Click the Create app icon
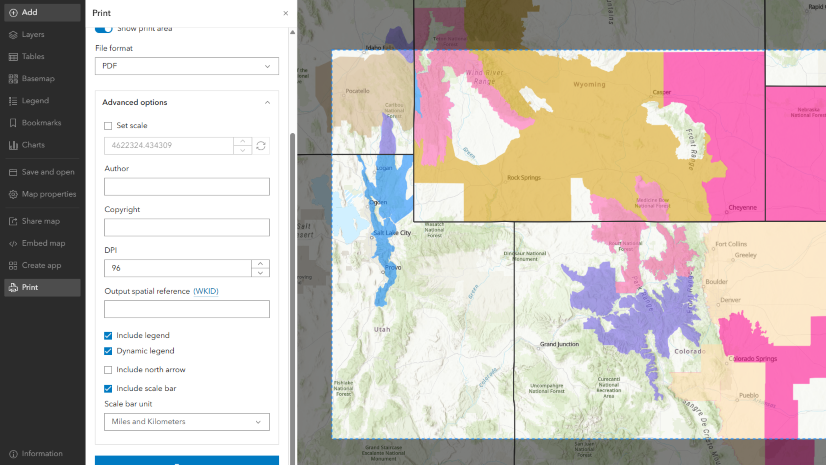Screen dimensions: 826x465 point(13,266)
